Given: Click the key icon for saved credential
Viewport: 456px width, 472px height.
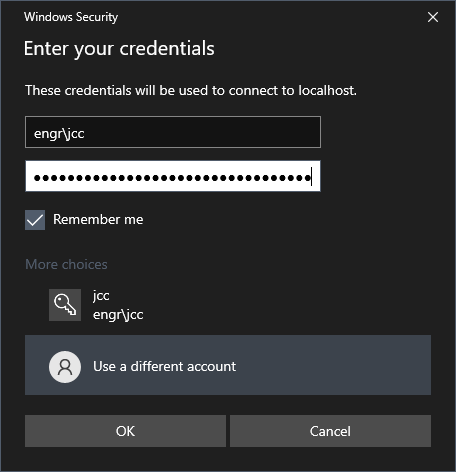Looking at the screenshot, I should click(65, 305).
